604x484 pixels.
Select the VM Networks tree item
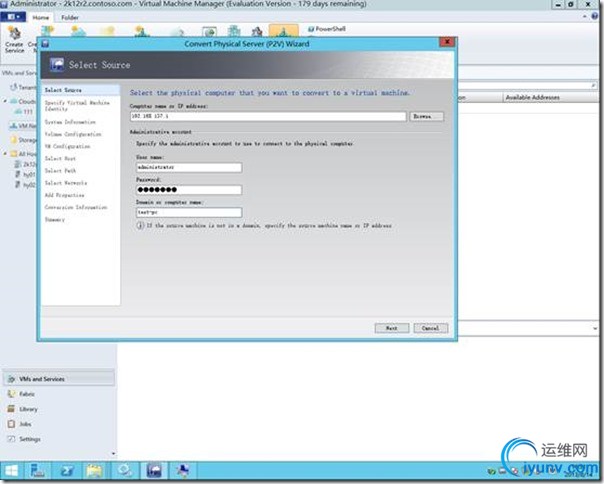[23, 126]
